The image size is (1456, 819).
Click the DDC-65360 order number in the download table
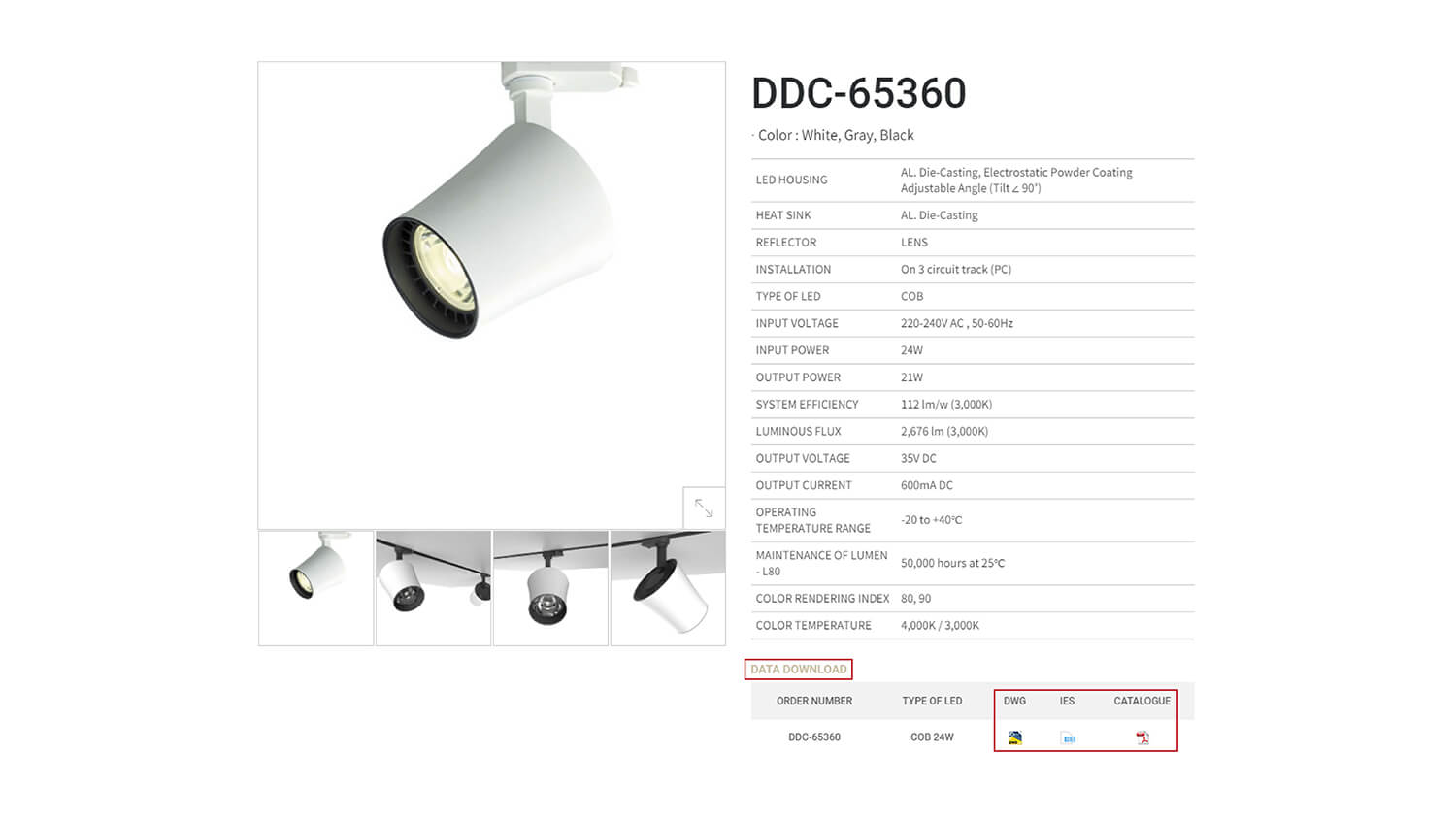pos(814,737)
